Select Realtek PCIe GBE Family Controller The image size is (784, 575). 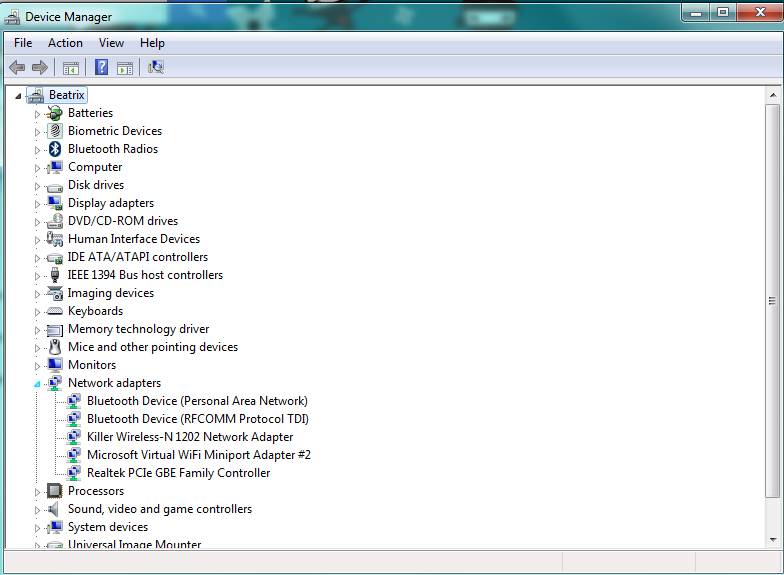[x=178, y=473]
